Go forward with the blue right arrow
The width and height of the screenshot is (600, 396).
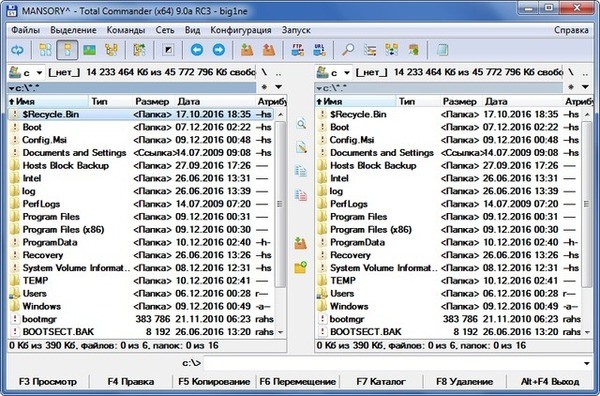218,50
